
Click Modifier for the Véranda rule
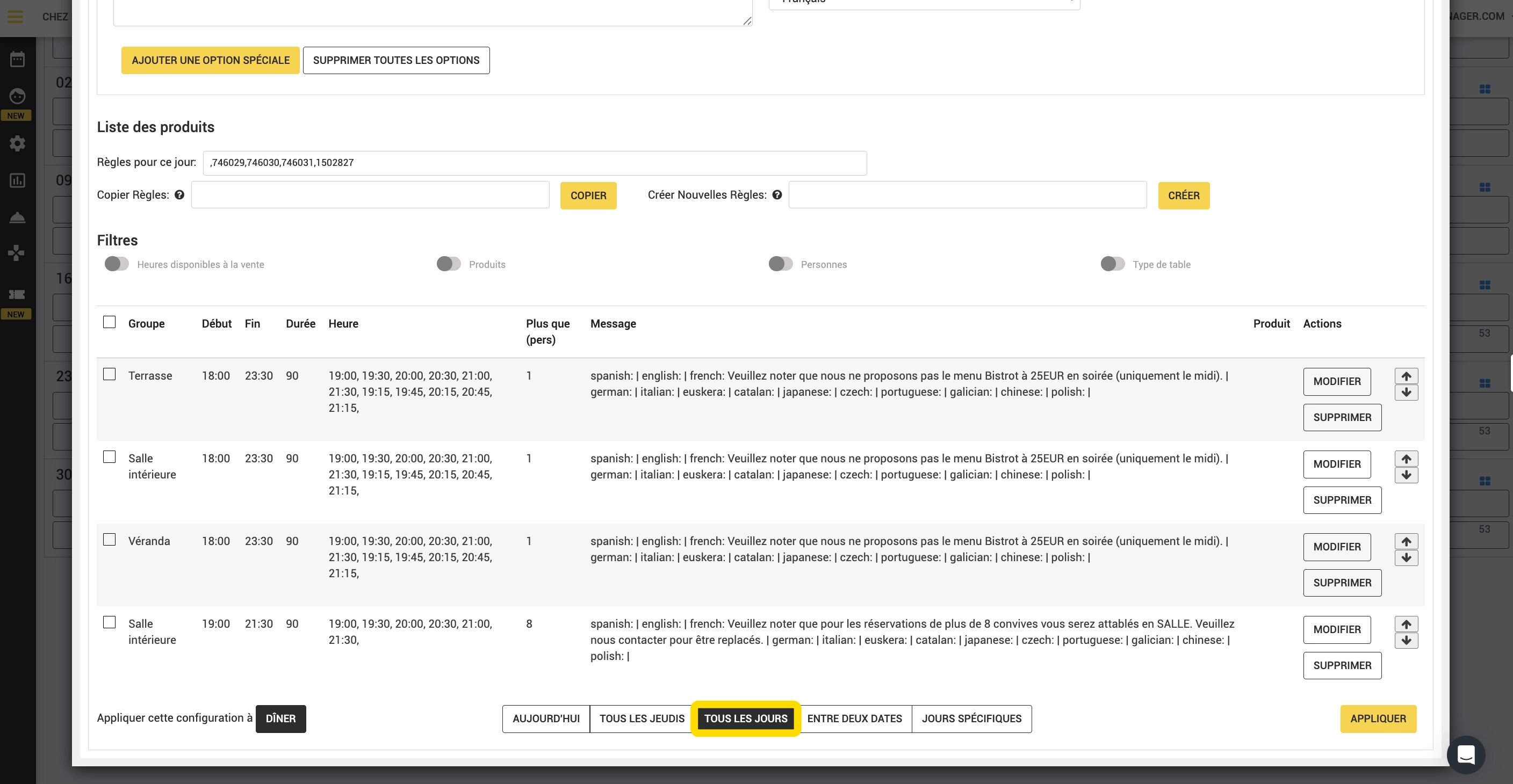tap(1337, 547)
